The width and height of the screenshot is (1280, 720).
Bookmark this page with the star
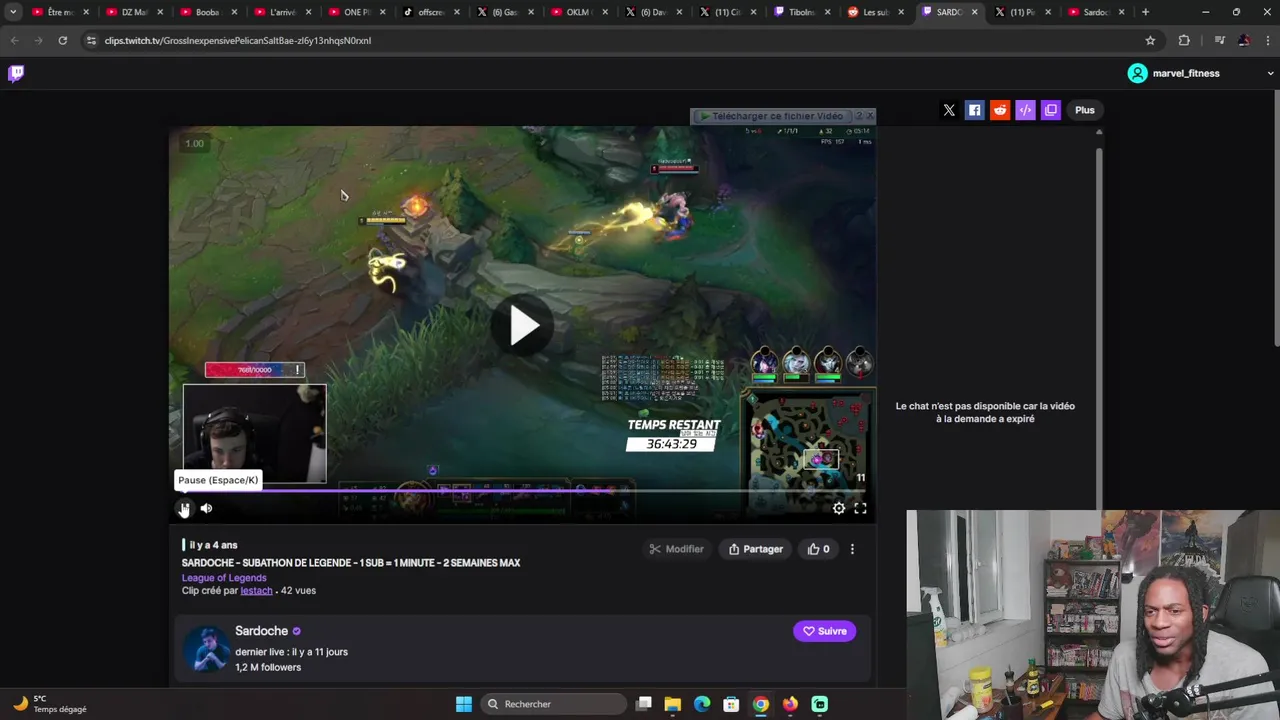tap(1150, 40)
